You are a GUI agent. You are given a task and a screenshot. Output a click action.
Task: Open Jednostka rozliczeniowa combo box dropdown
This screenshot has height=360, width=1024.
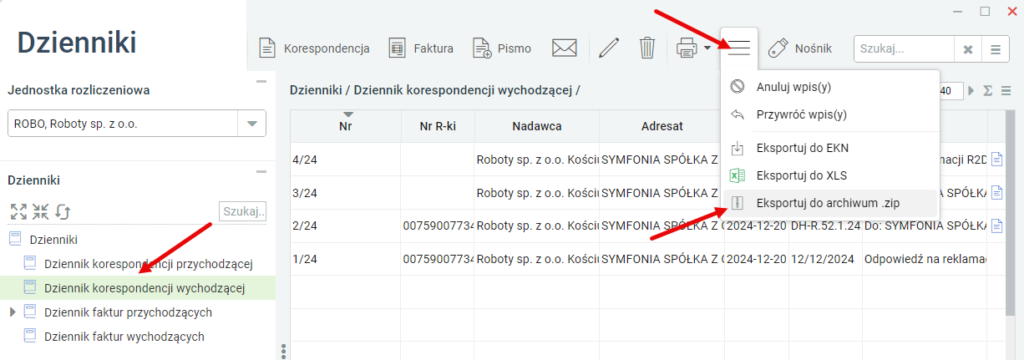click(251, 123)
